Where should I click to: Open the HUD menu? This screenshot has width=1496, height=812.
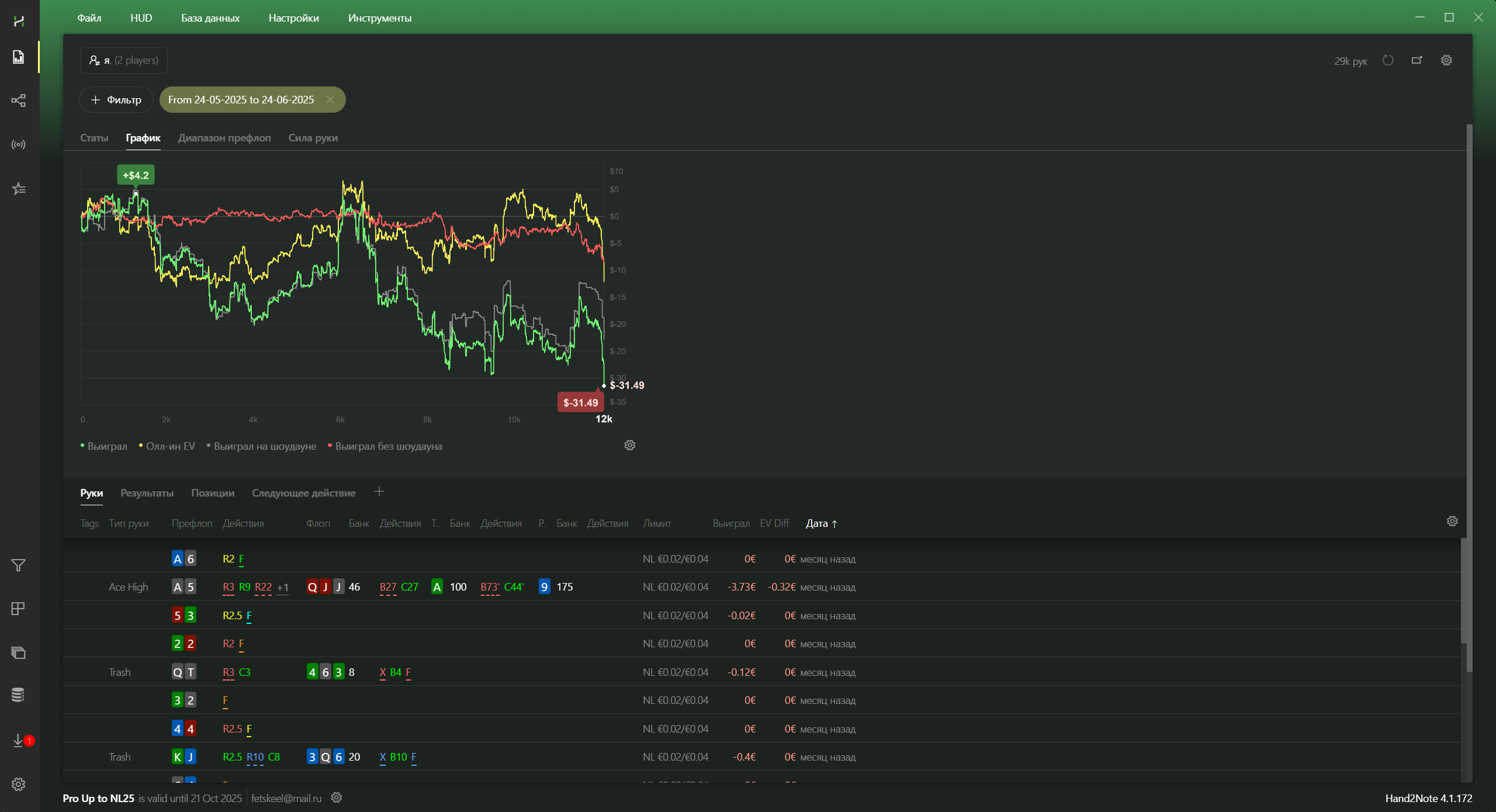click(x=141, y=18)
